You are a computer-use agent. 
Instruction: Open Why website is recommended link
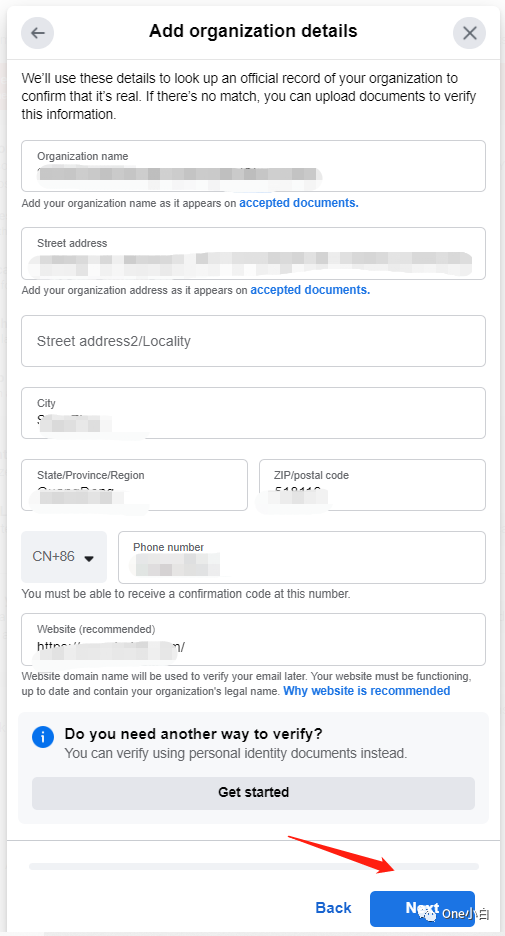pyautogui.click(x=367, y=691)
